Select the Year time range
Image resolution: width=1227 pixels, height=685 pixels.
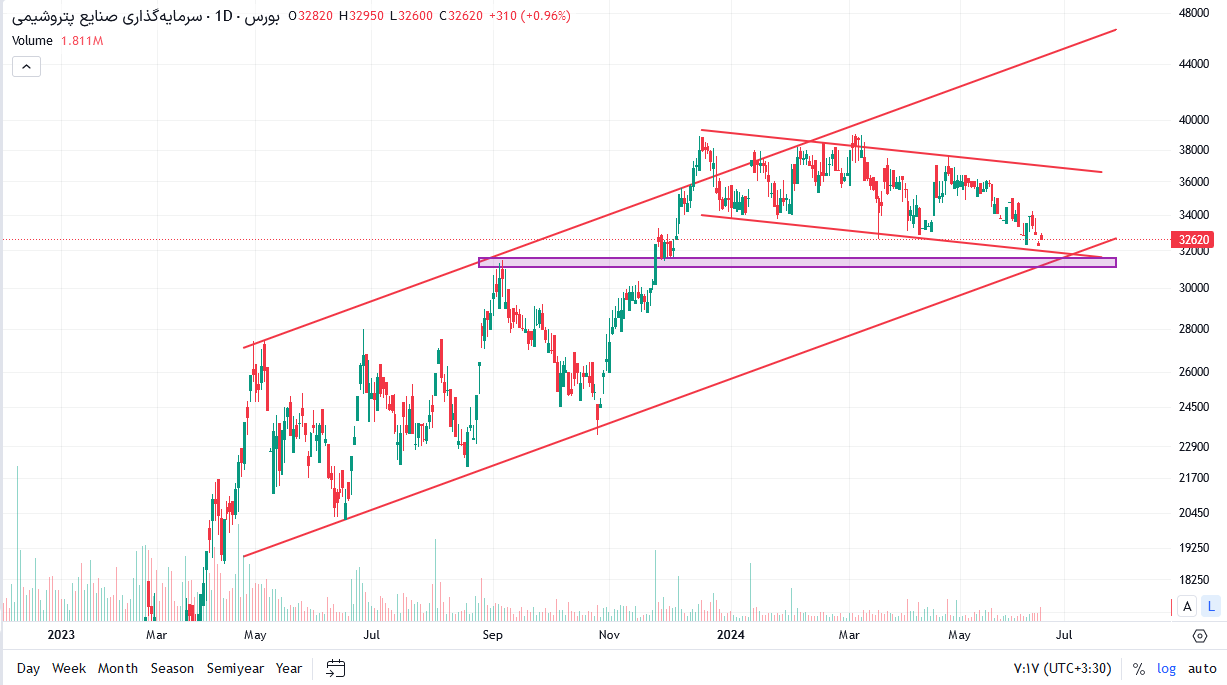point(289,668)
